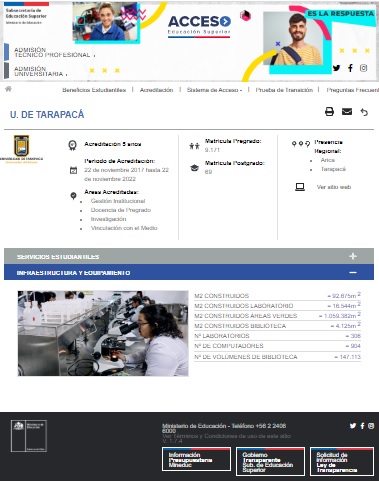
Task: Open the header Instagram icon
Action: (363, 68)
